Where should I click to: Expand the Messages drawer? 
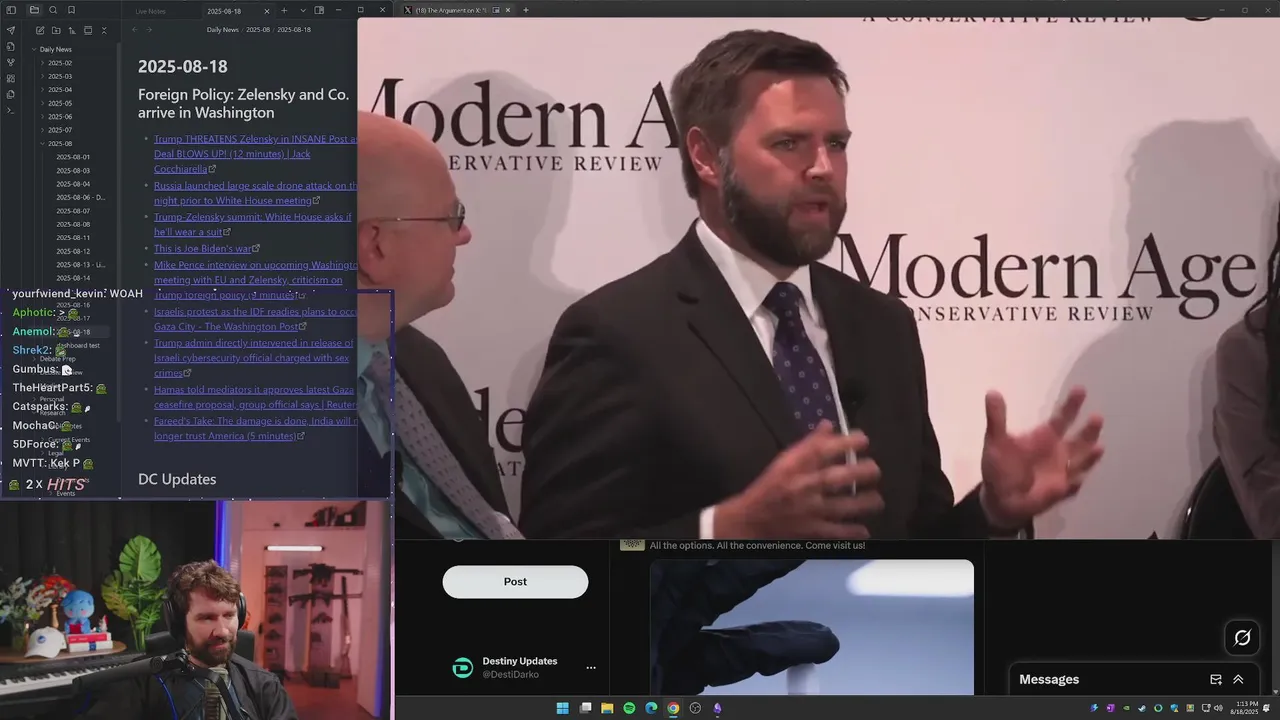click(1238, 679)
